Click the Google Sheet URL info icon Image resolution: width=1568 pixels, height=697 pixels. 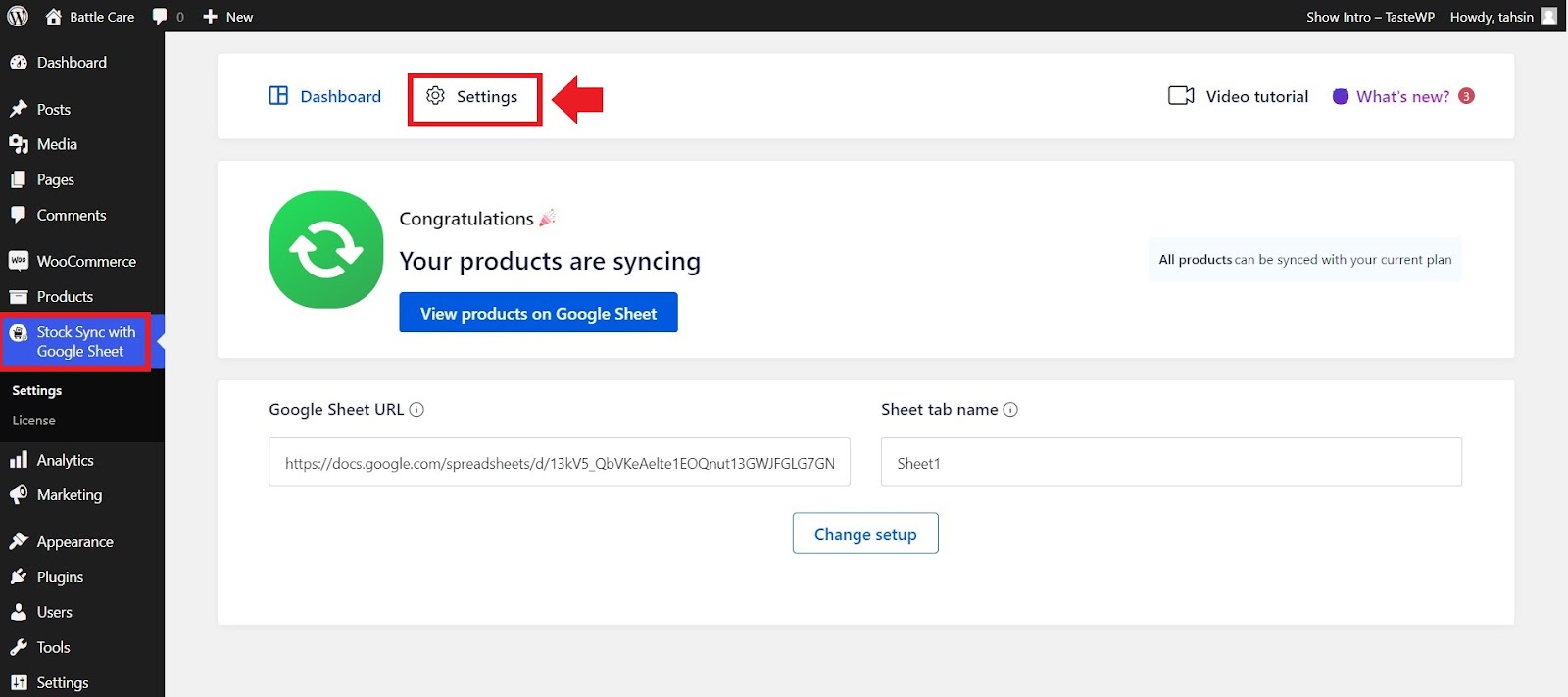pyautogui.click(x=416, y=410)
